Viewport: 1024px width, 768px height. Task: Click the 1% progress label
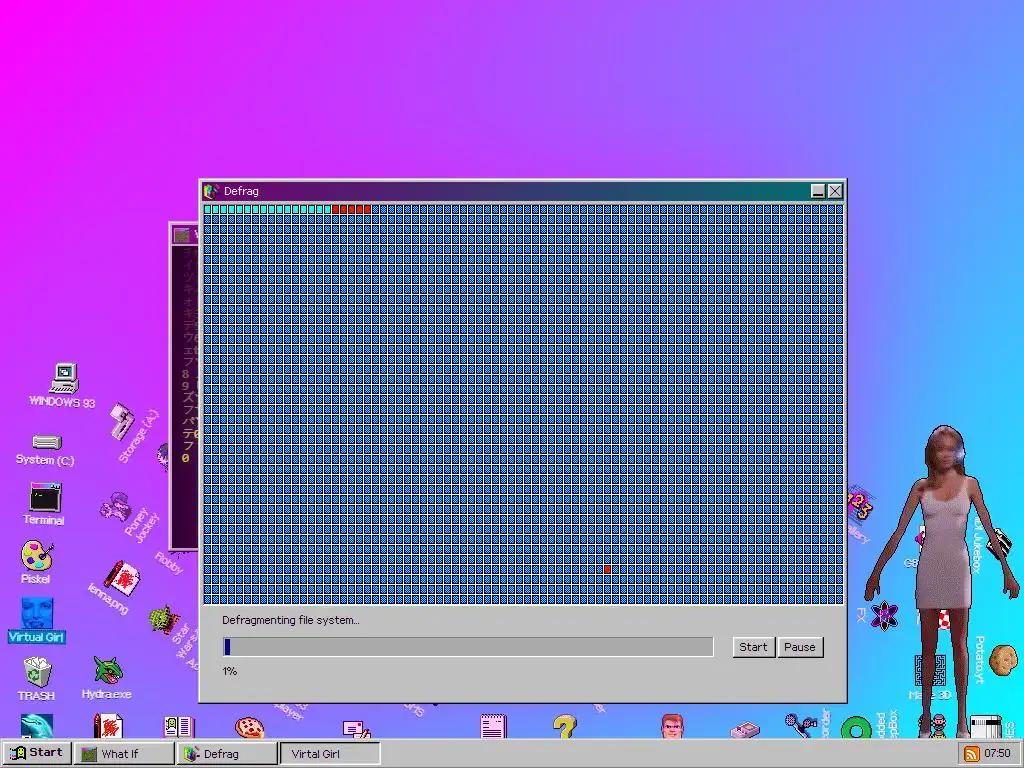tap(229, 671)
